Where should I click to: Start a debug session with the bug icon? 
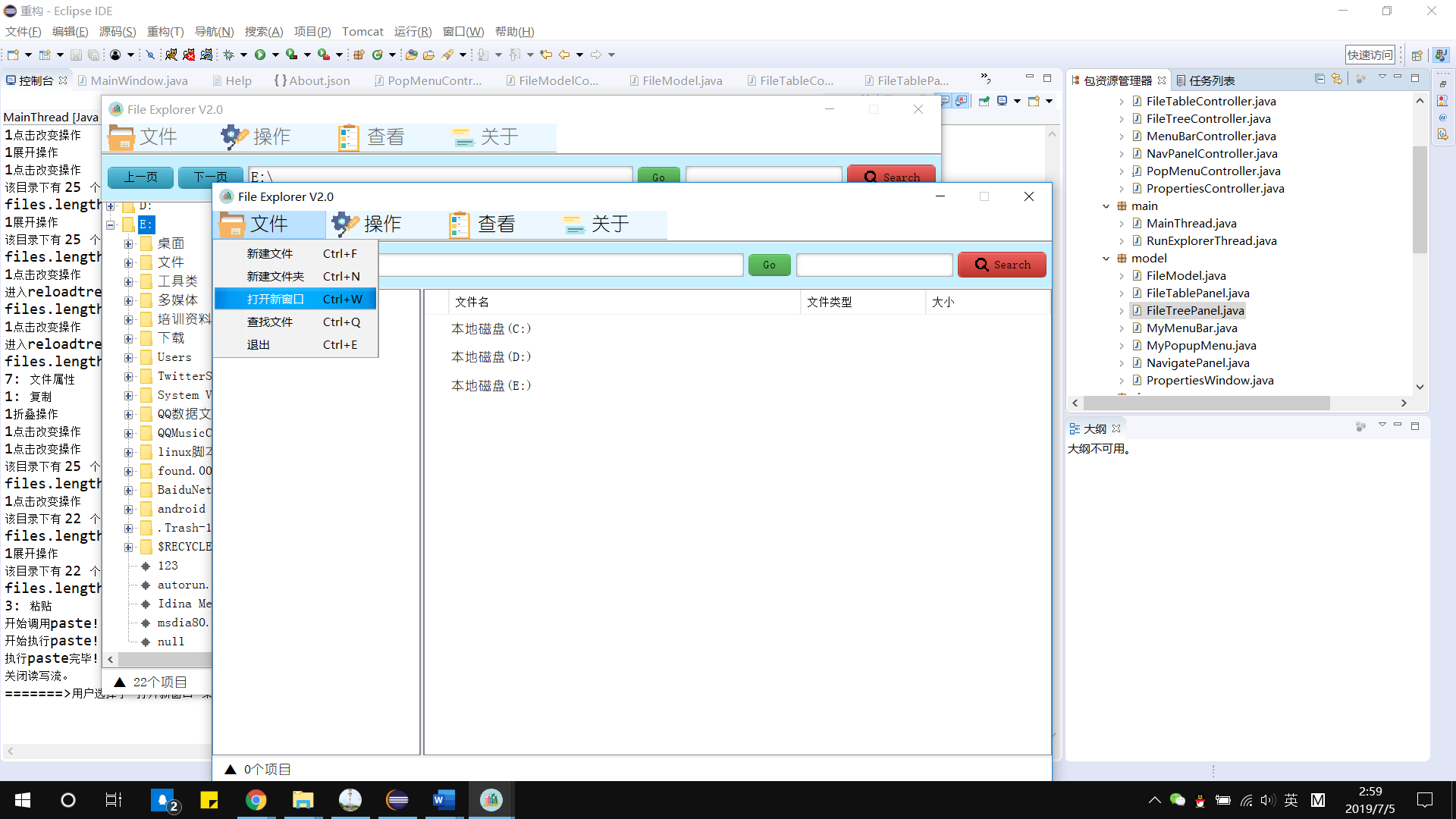tap(228, 55)
